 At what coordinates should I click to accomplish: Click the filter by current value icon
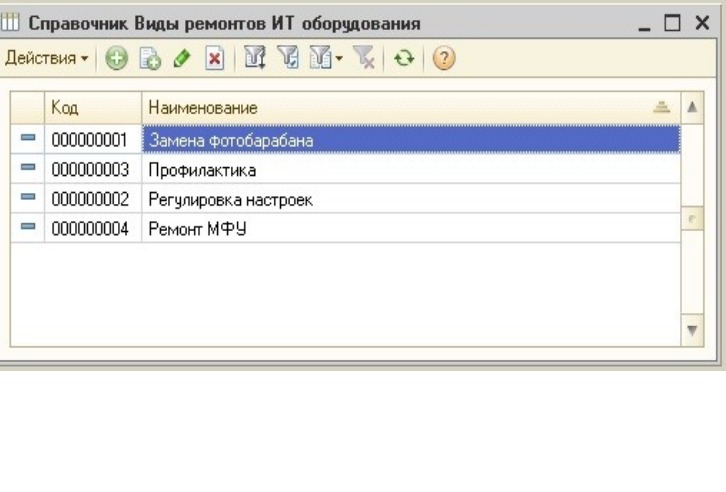click(x=288, y=58)
